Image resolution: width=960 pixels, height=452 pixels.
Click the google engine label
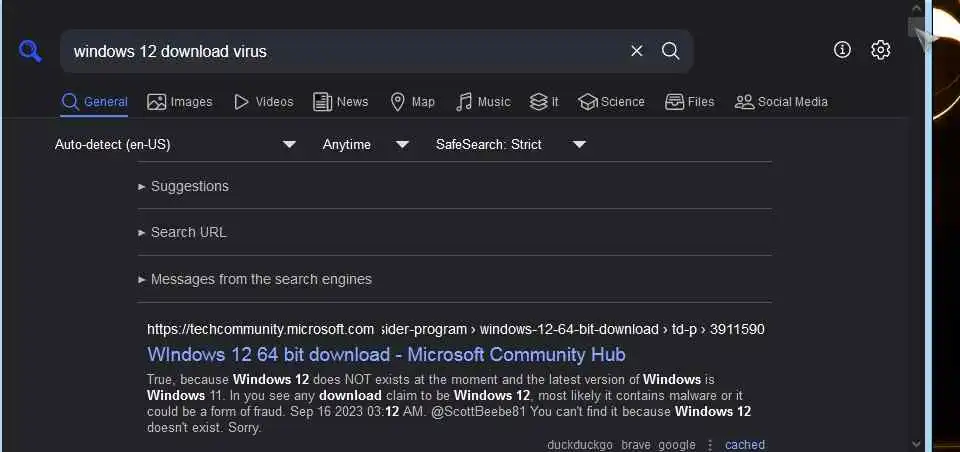tap(677, 445)
